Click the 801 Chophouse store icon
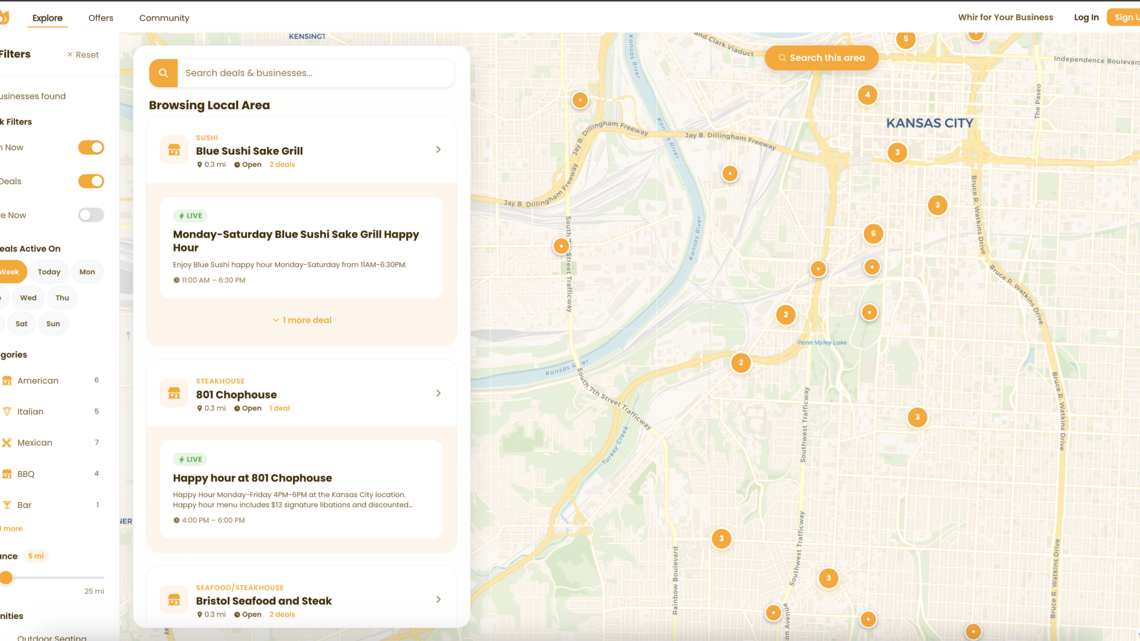 (x=174, y=393)
